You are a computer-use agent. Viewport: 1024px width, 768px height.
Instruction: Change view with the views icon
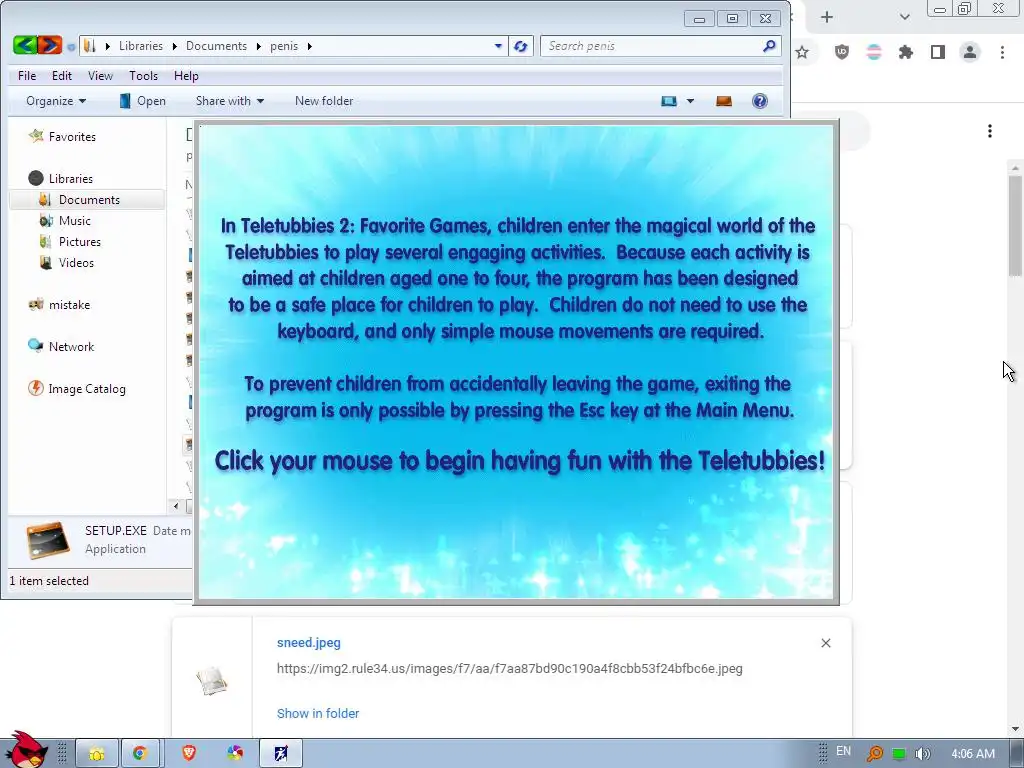pyautogui.click(x=669, y=101)
